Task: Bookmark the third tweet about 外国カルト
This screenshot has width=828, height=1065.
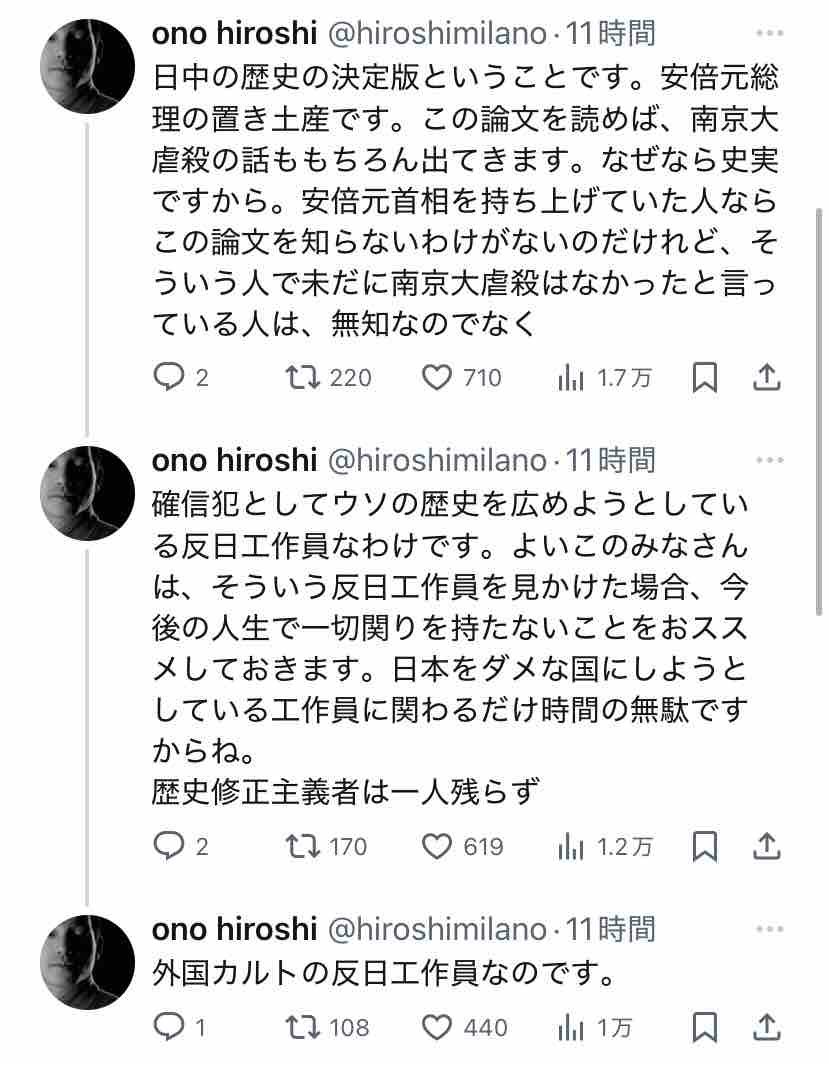Action: pos(705,1027)
